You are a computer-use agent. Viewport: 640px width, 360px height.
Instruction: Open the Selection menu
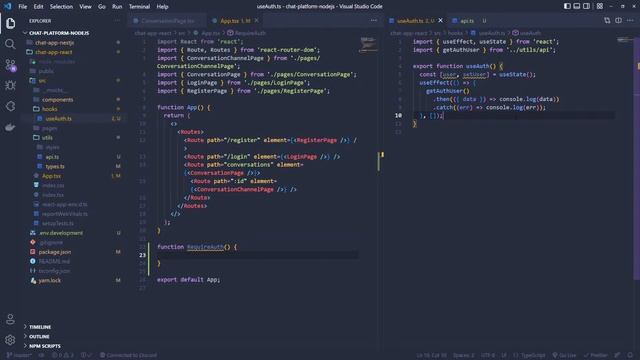[61, 7]
